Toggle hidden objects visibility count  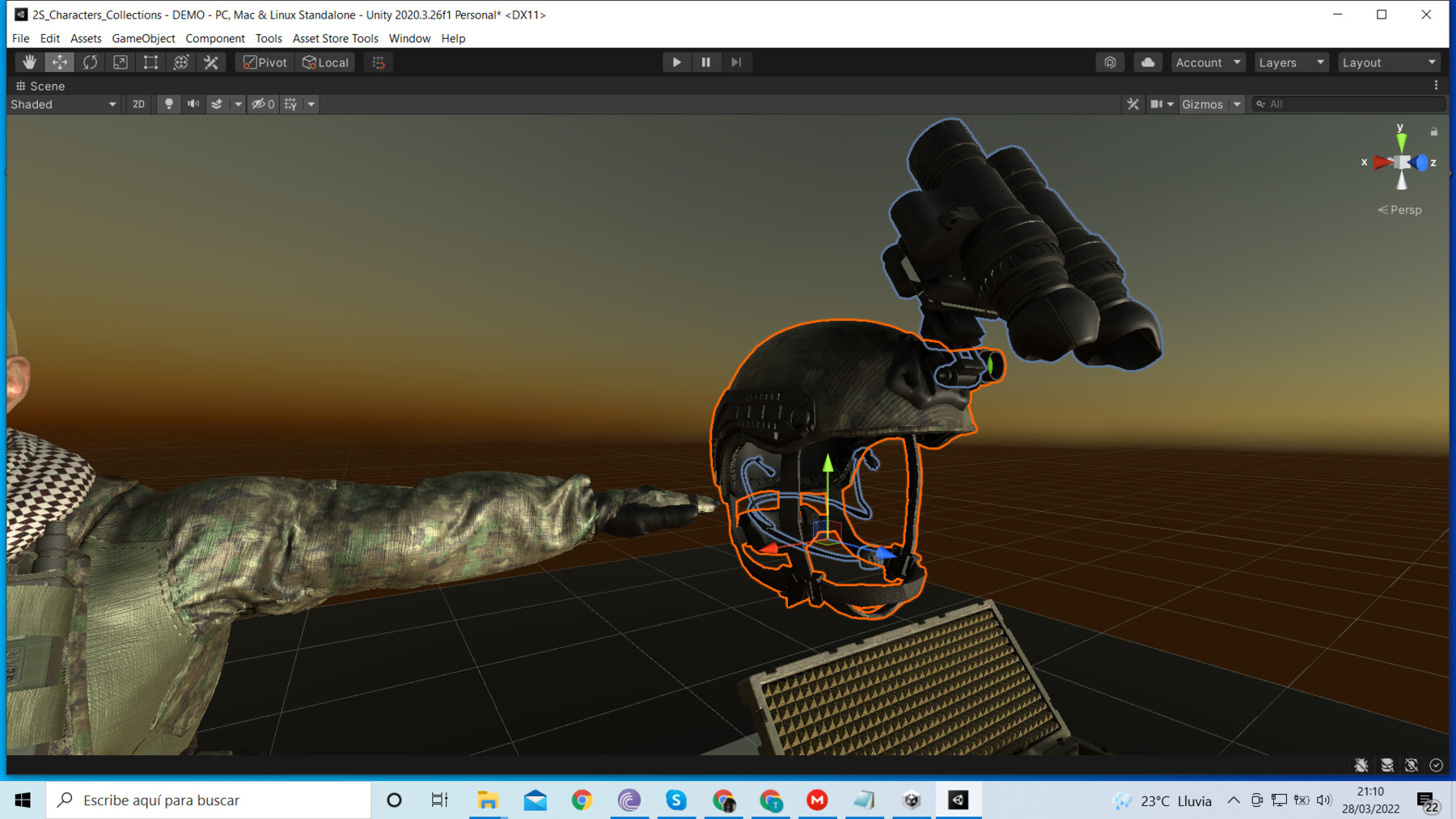(264, 104)
